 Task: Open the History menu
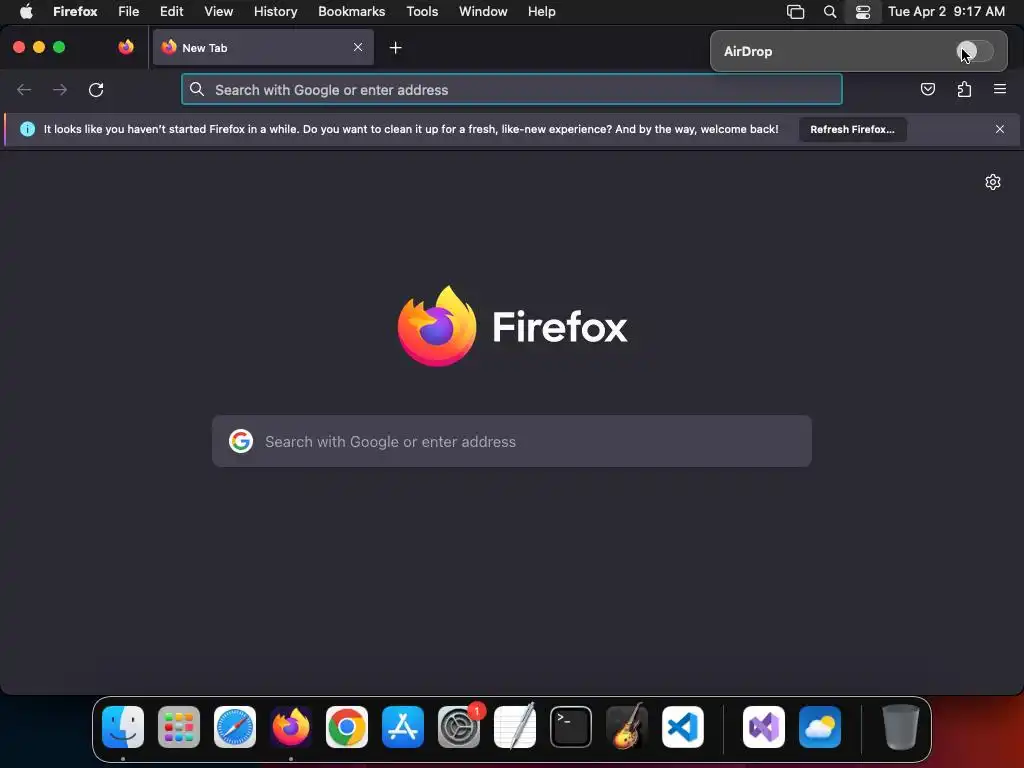coord(276,12)
